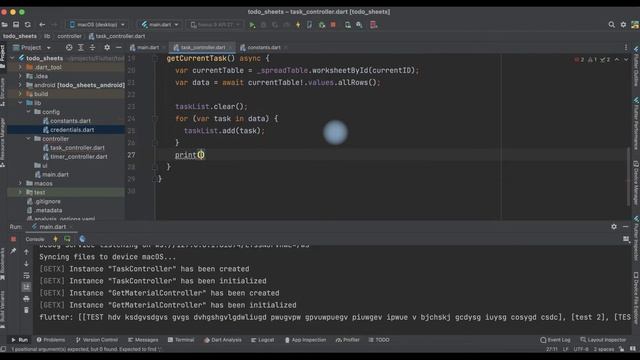Expand the android folder in tree
Viewport: 640px width, 360px height.
tap(20, 85)
